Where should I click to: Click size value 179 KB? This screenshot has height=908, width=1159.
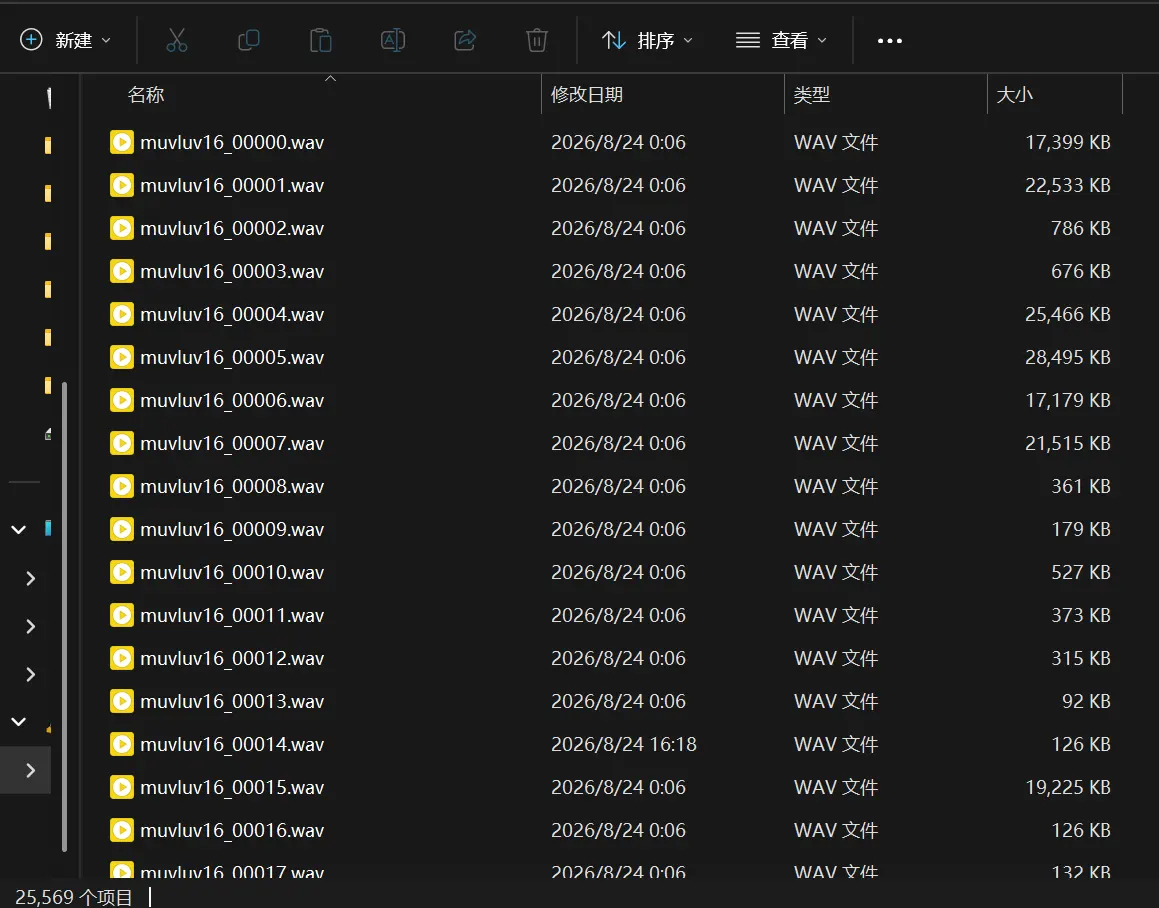(1081, 529)
